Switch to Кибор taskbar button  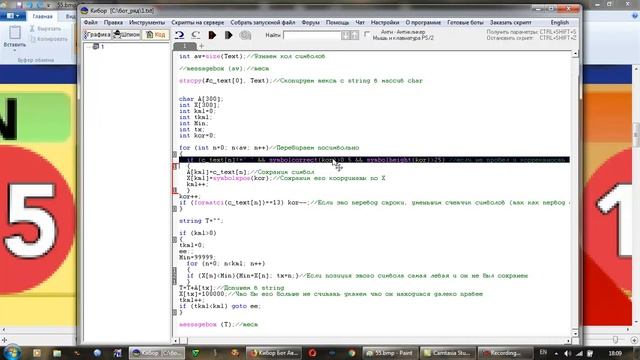pyautogui.click(x=157, y=353)
